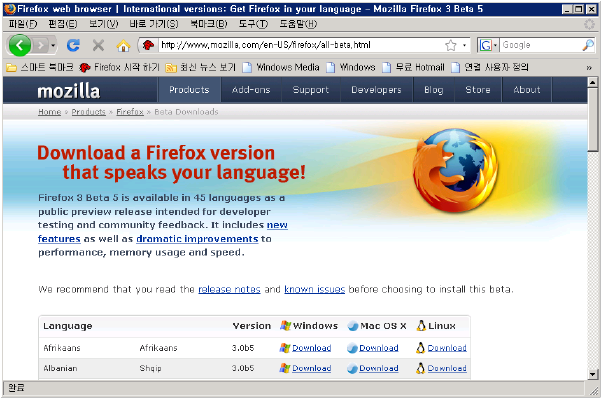Open the release notes link
This screenshot has width=601, height=398.
pos(229,289)
